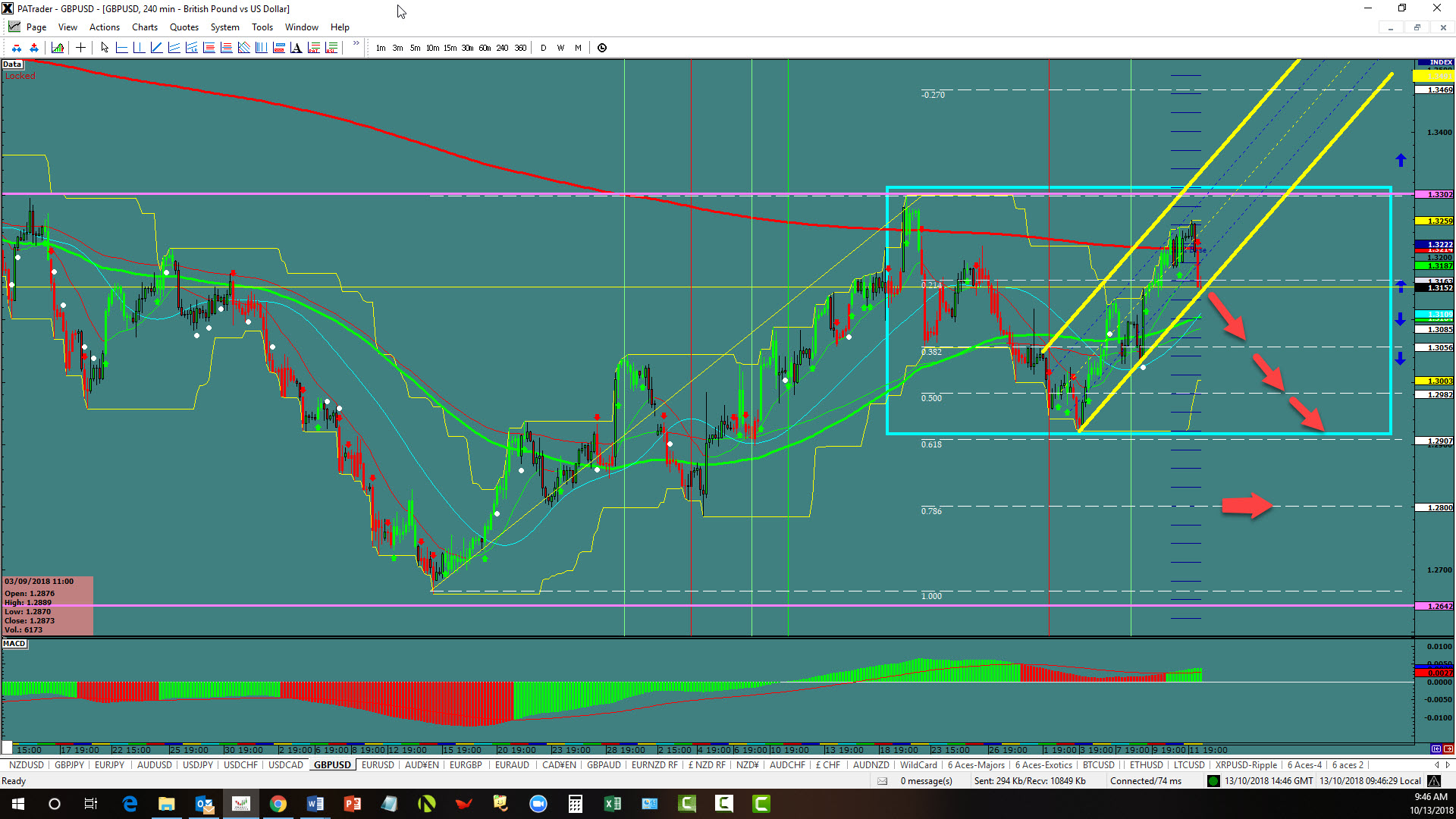The width and height of the screenshot is (1456, 819).
Task: Switch to the USDJPY chart tab
Action: [x=198, y=764]
